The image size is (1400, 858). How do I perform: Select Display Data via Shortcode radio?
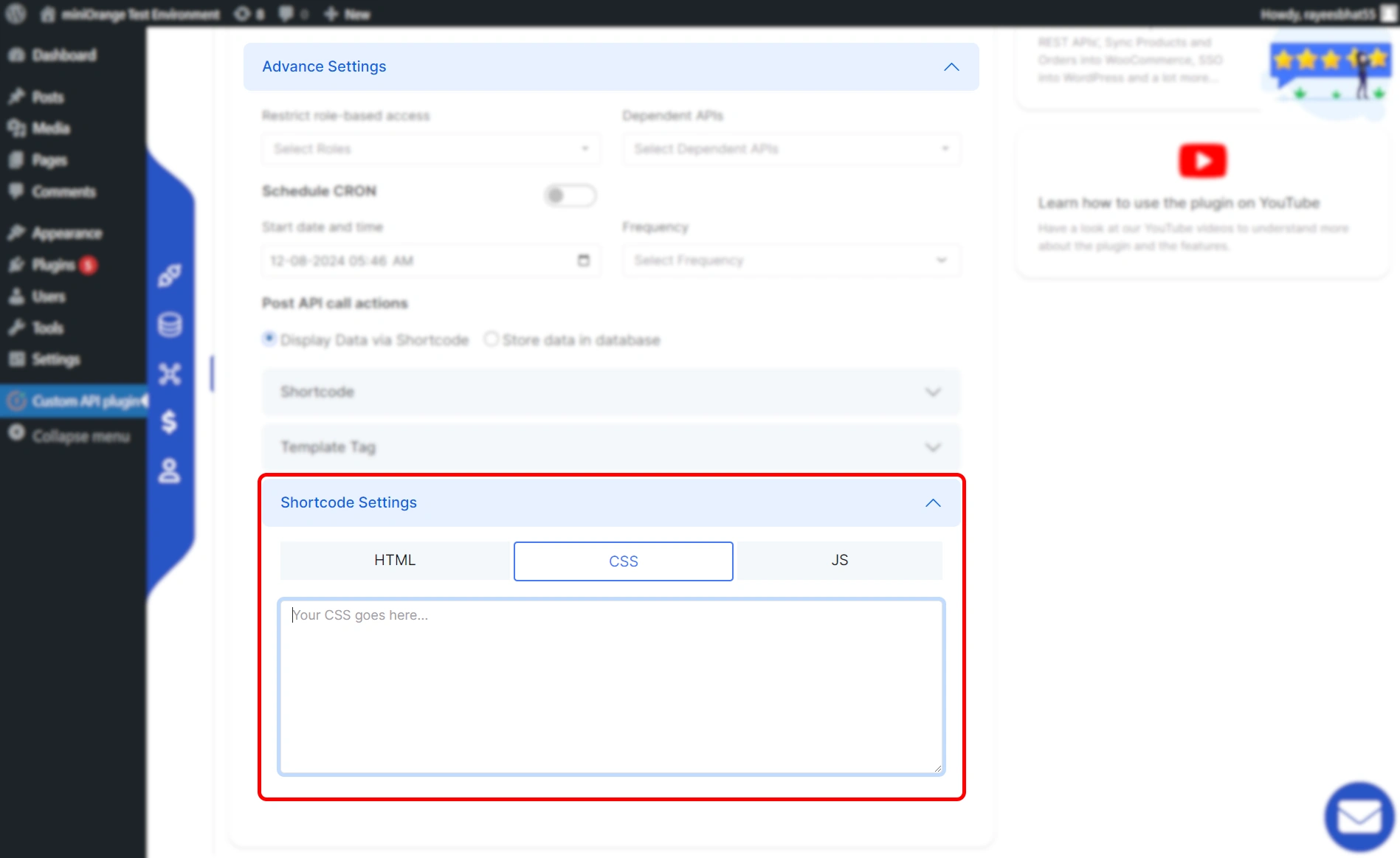[x=269, y=339]
